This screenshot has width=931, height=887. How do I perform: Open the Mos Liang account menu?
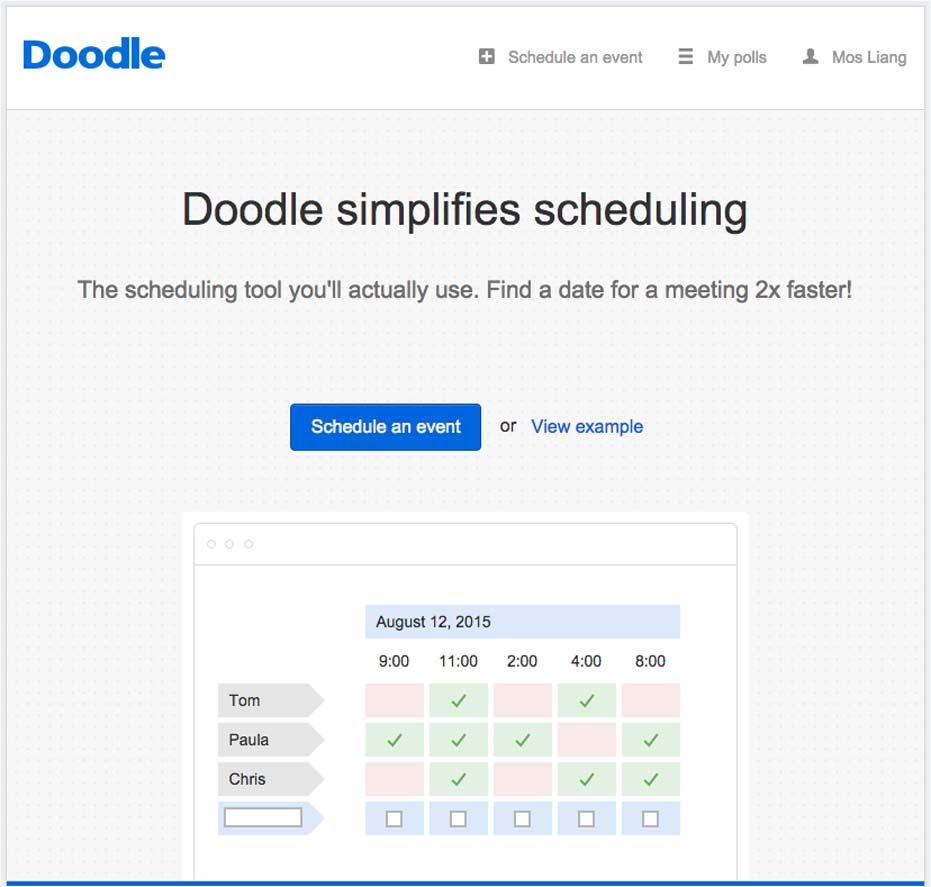pyautogui.click(x=869, y=57)
